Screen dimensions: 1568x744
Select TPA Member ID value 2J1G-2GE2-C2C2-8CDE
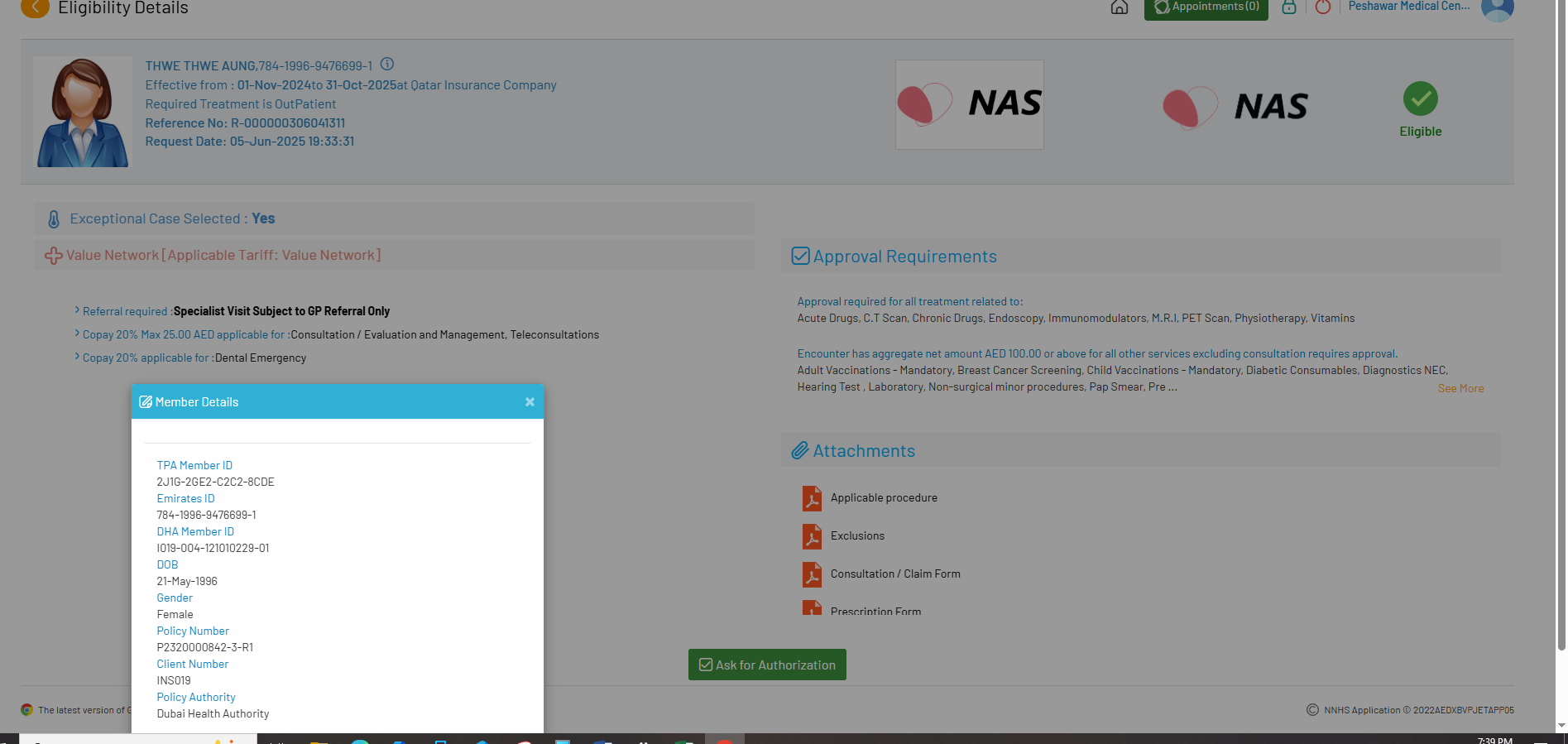click(x=215, y=482)
